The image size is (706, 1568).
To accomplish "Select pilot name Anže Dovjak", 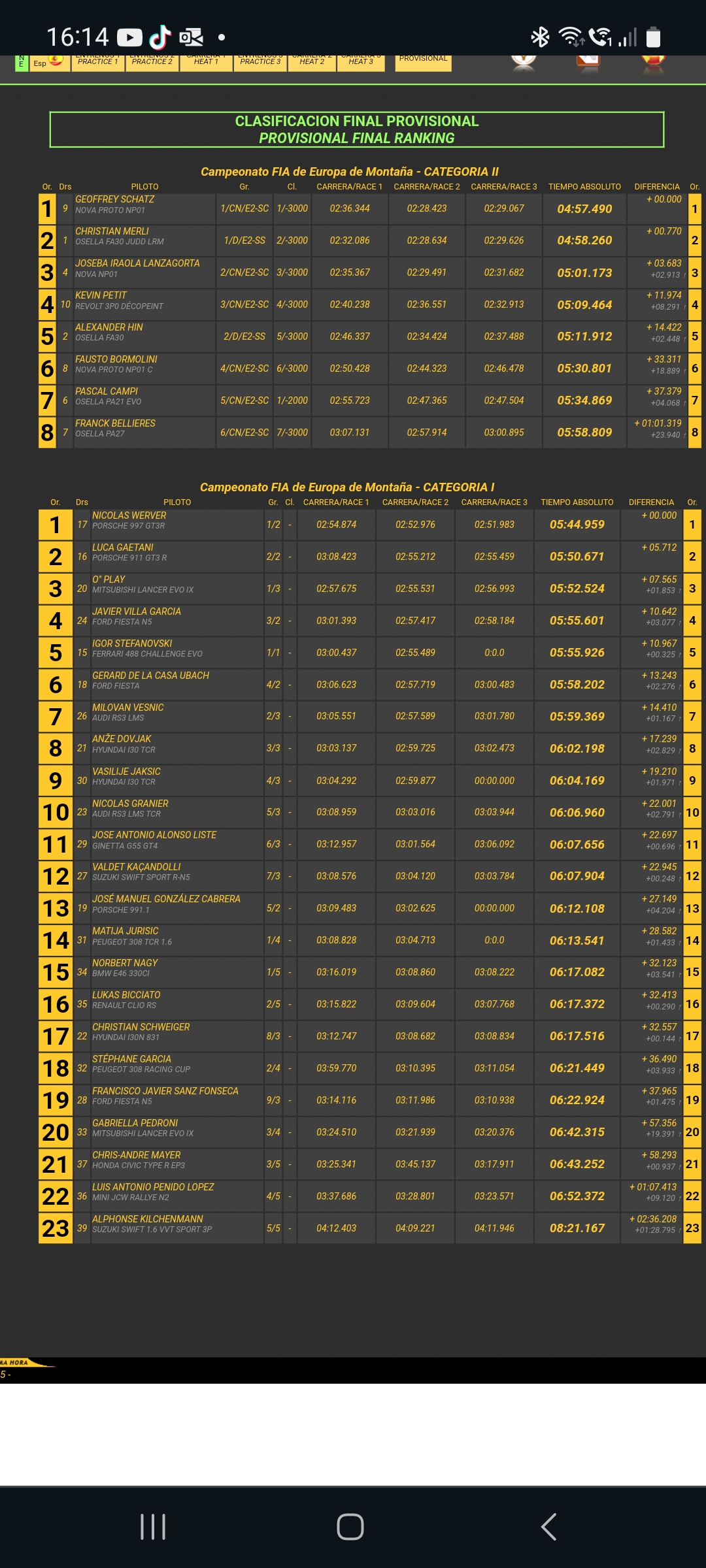I will [x=122, y=739].
